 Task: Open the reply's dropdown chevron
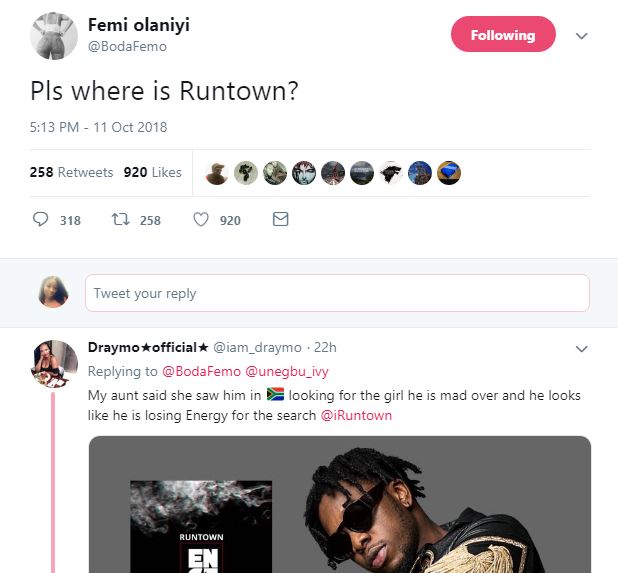(x=582, y=348)
